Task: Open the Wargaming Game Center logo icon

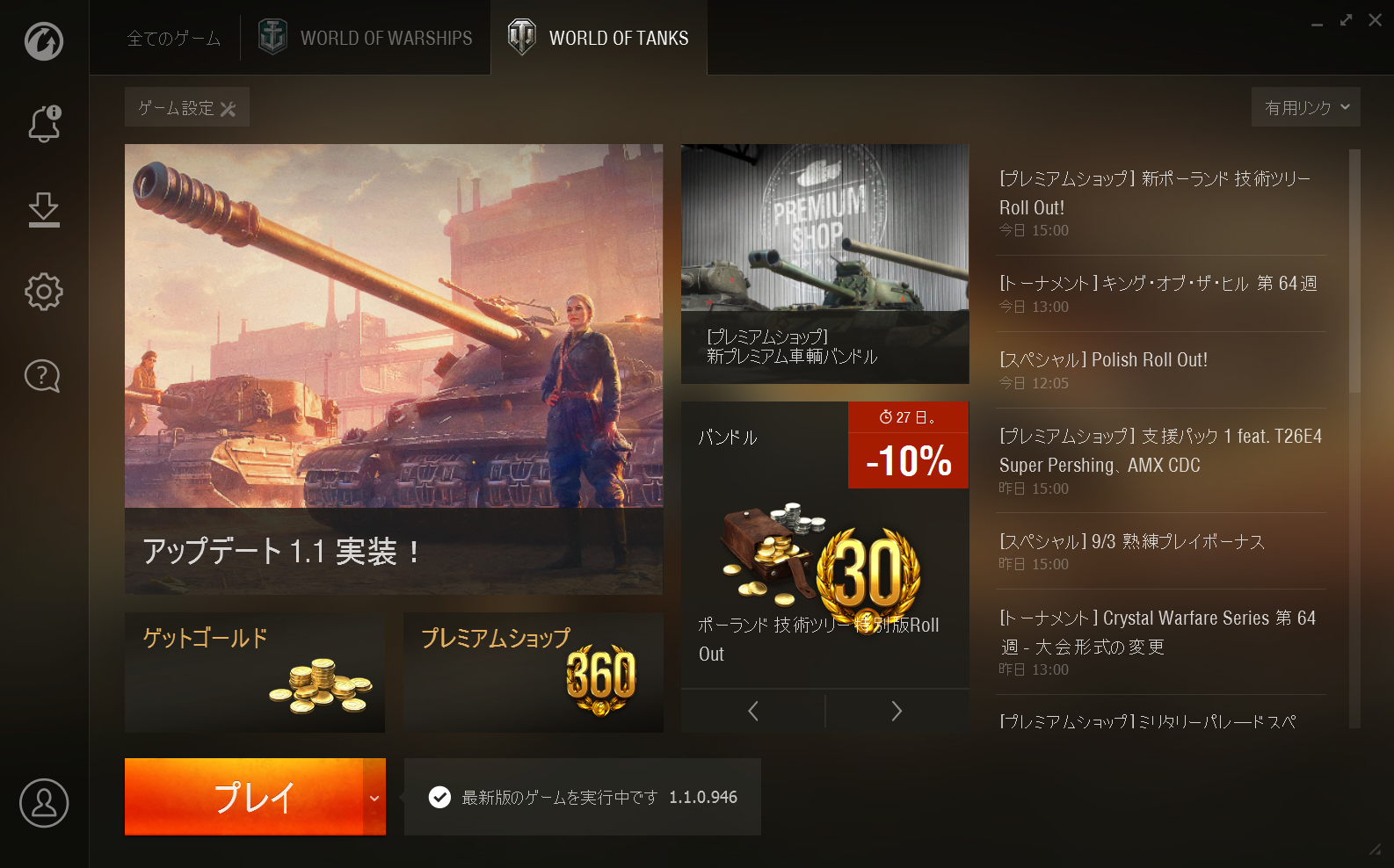Action: point(44,41)
